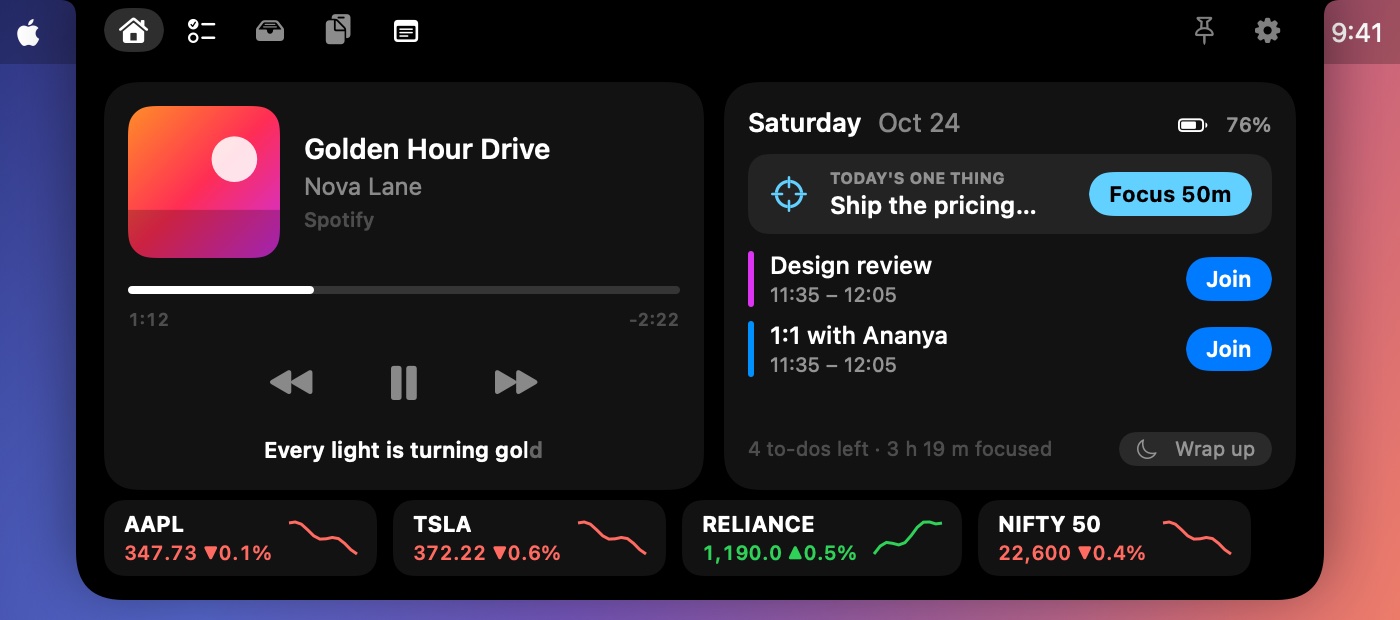Click the AAPL price 347.73

pos(161,553)
